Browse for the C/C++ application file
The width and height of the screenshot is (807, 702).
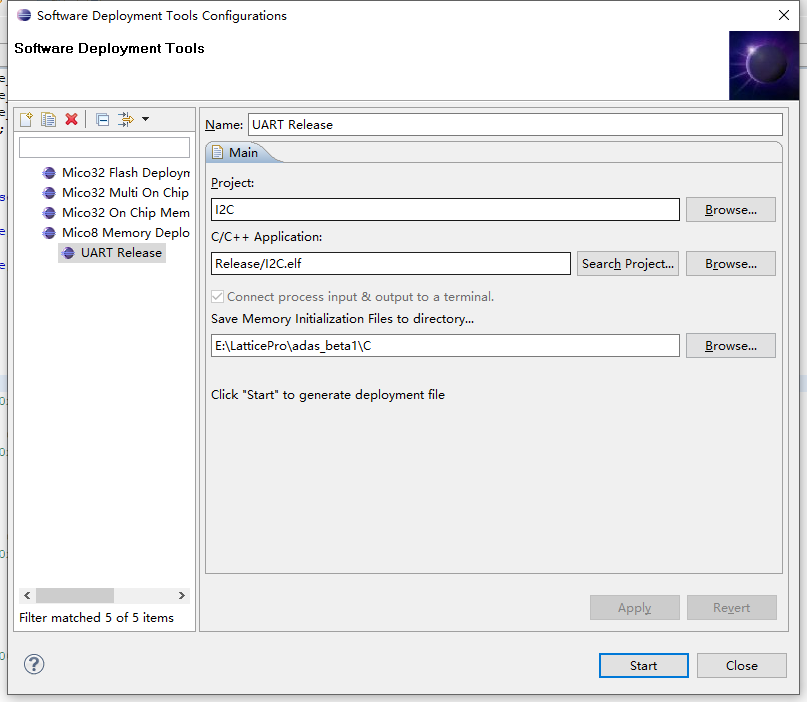(x=730, y=264)
